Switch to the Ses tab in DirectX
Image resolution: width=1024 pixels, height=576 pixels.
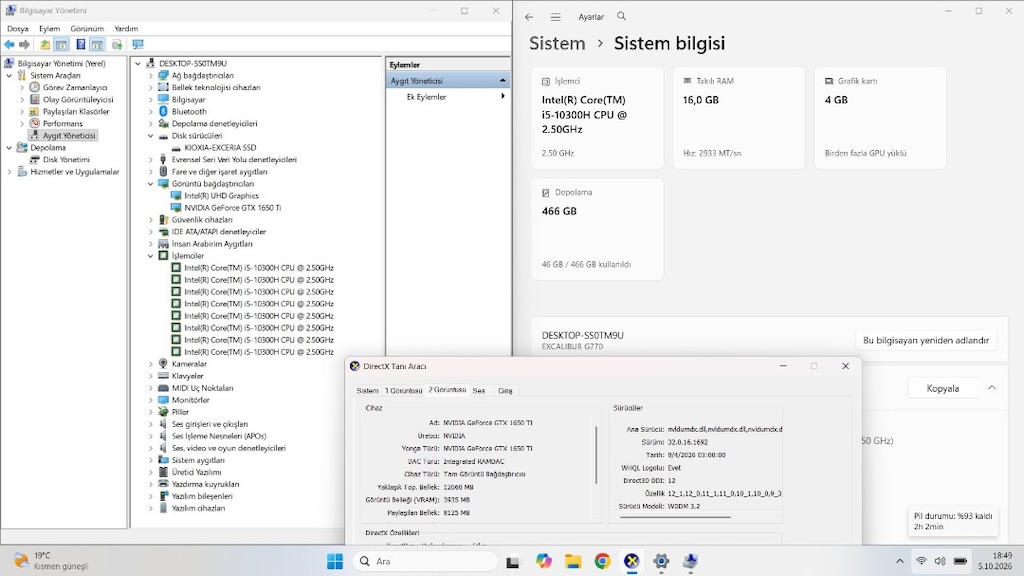pos(479,391)
